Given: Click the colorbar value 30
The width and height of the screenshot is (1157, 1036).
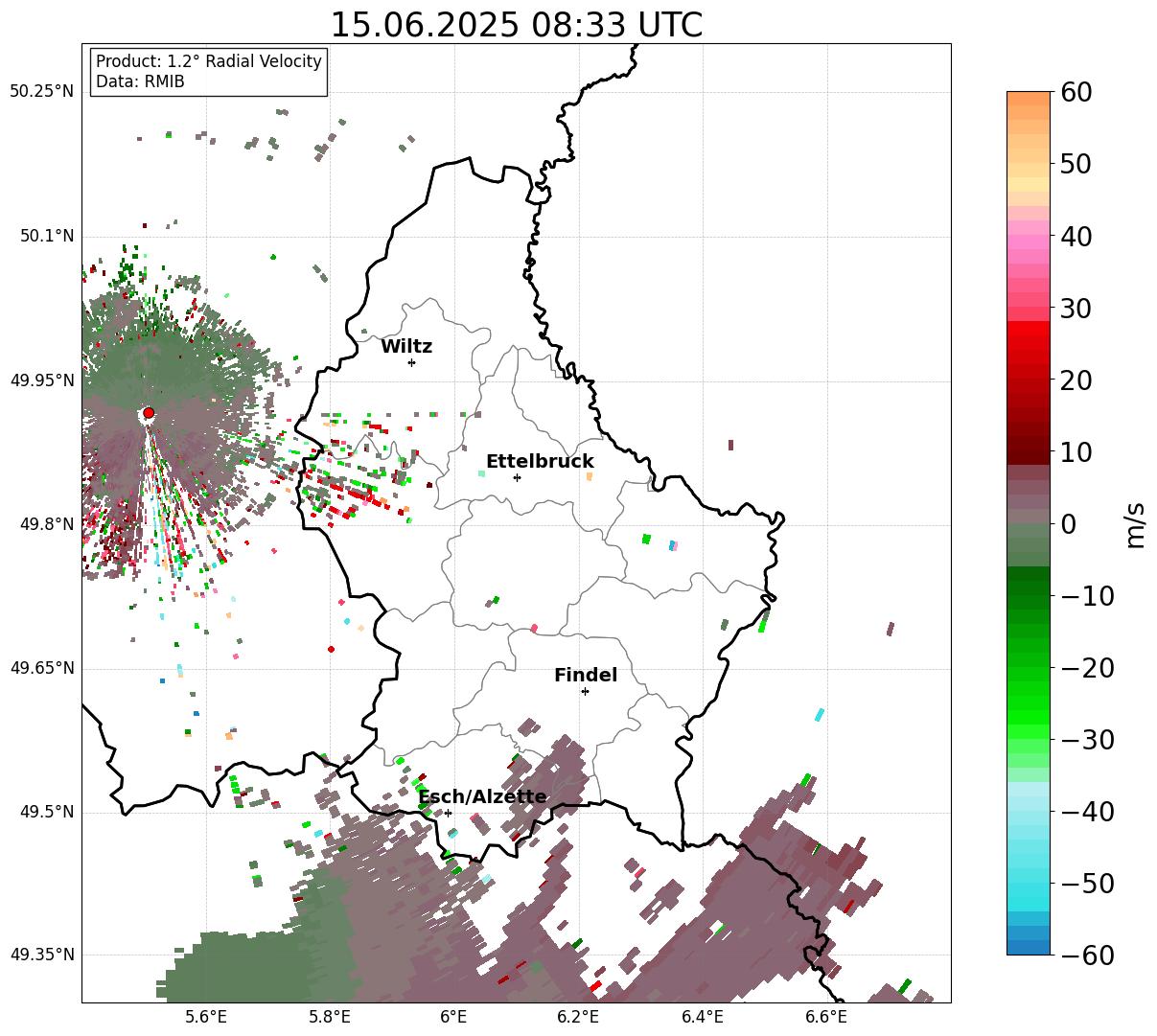Looking at the screenshot, I should [x=1076, y=309].
